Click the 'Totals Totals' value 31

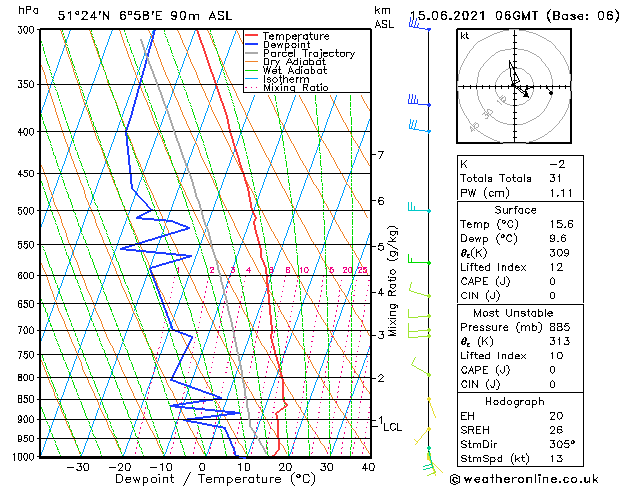click(x=556, y=178)
